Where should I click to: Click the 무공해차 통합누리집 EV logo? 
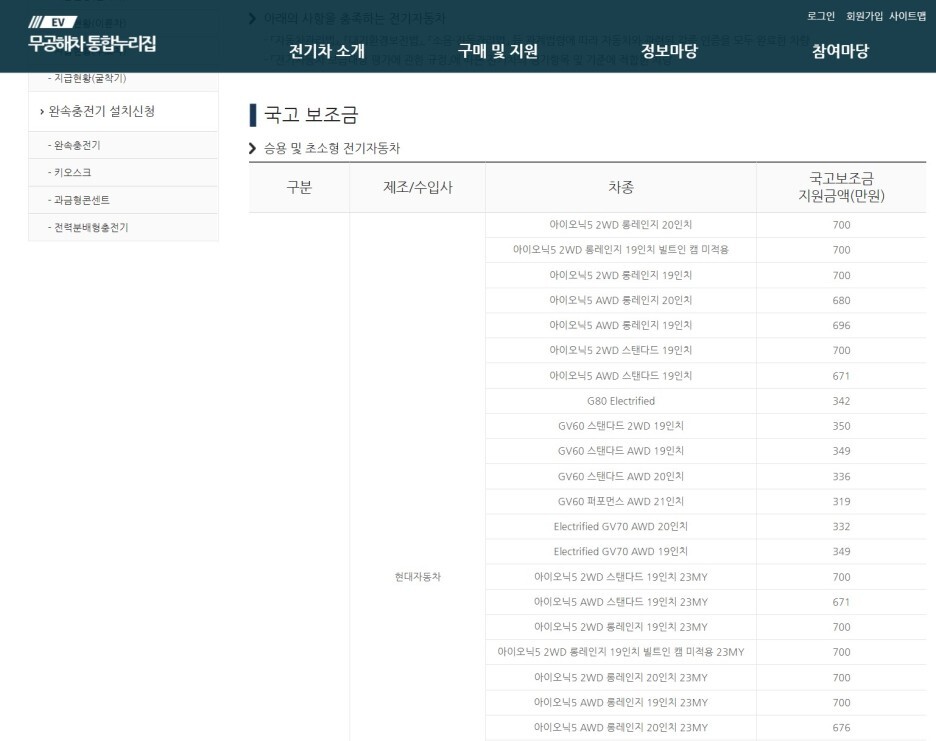point(93,35)
